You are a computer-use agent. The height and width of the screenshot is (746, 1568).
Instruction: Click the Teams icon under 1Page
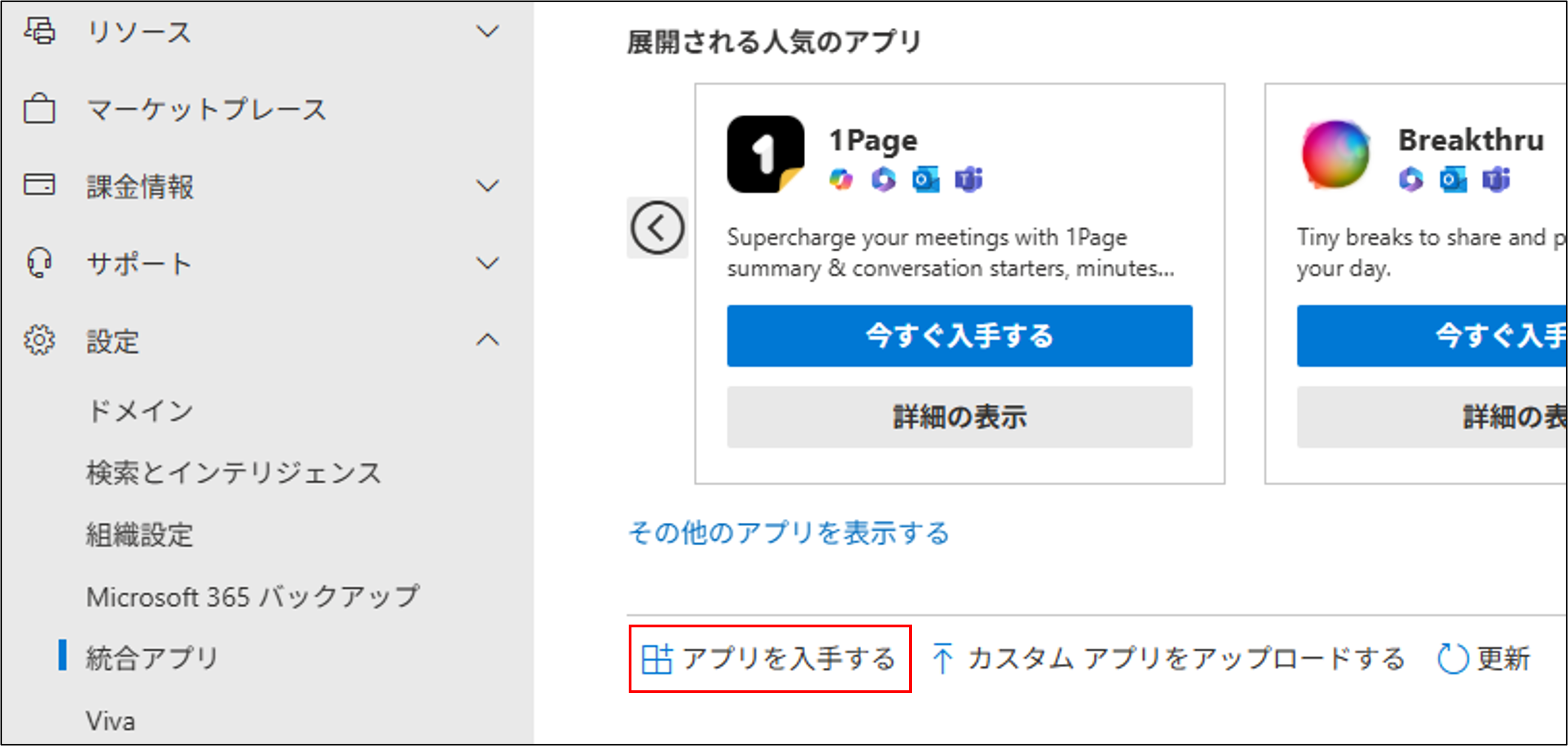(969, 180)
